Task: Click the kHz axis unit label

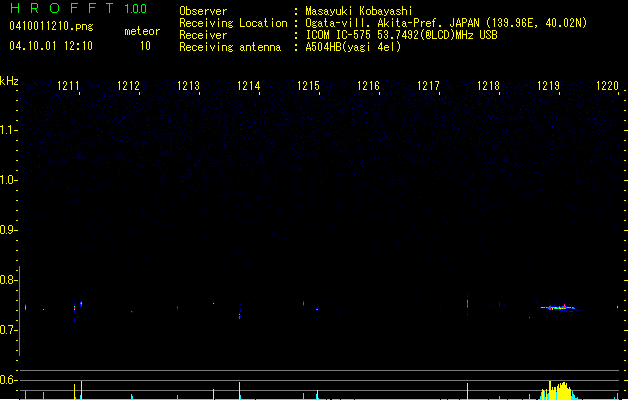Action: point(9,81)
